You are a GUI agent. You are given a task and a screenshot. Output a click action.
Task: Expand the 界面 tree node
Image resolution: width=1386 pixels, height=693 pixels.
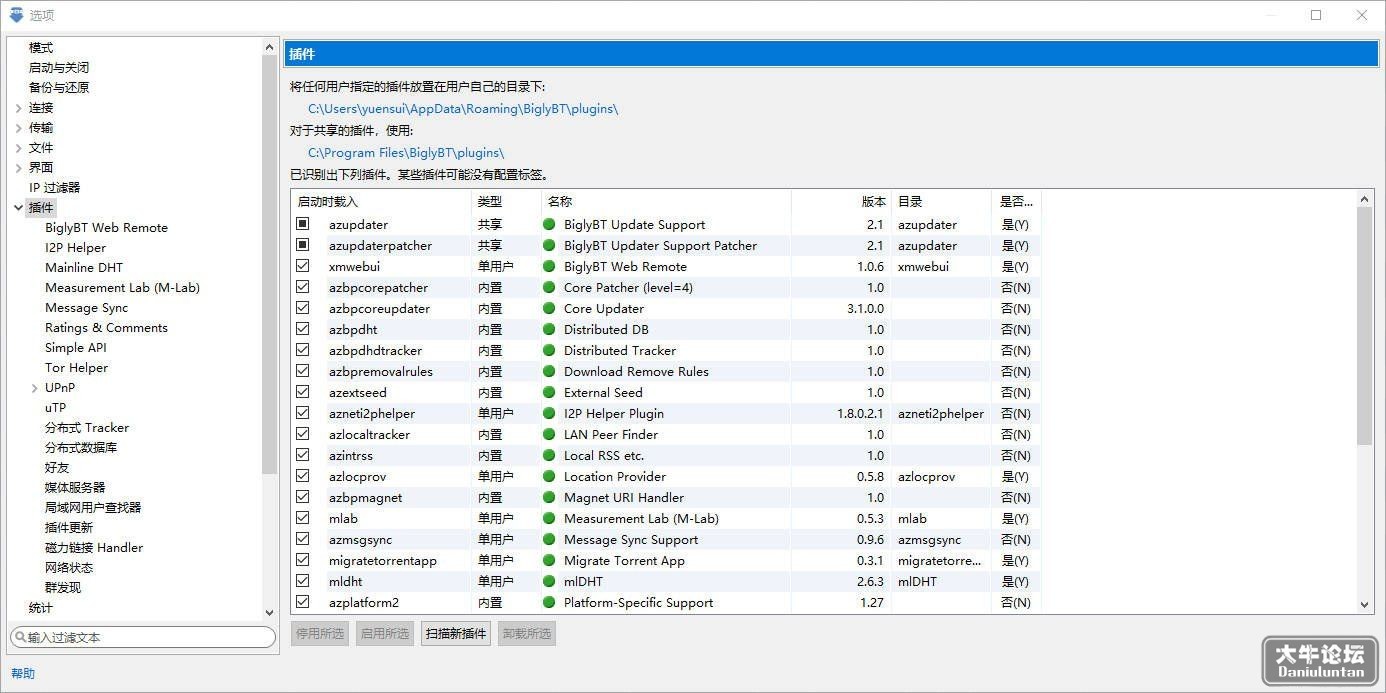pos(19,168)
